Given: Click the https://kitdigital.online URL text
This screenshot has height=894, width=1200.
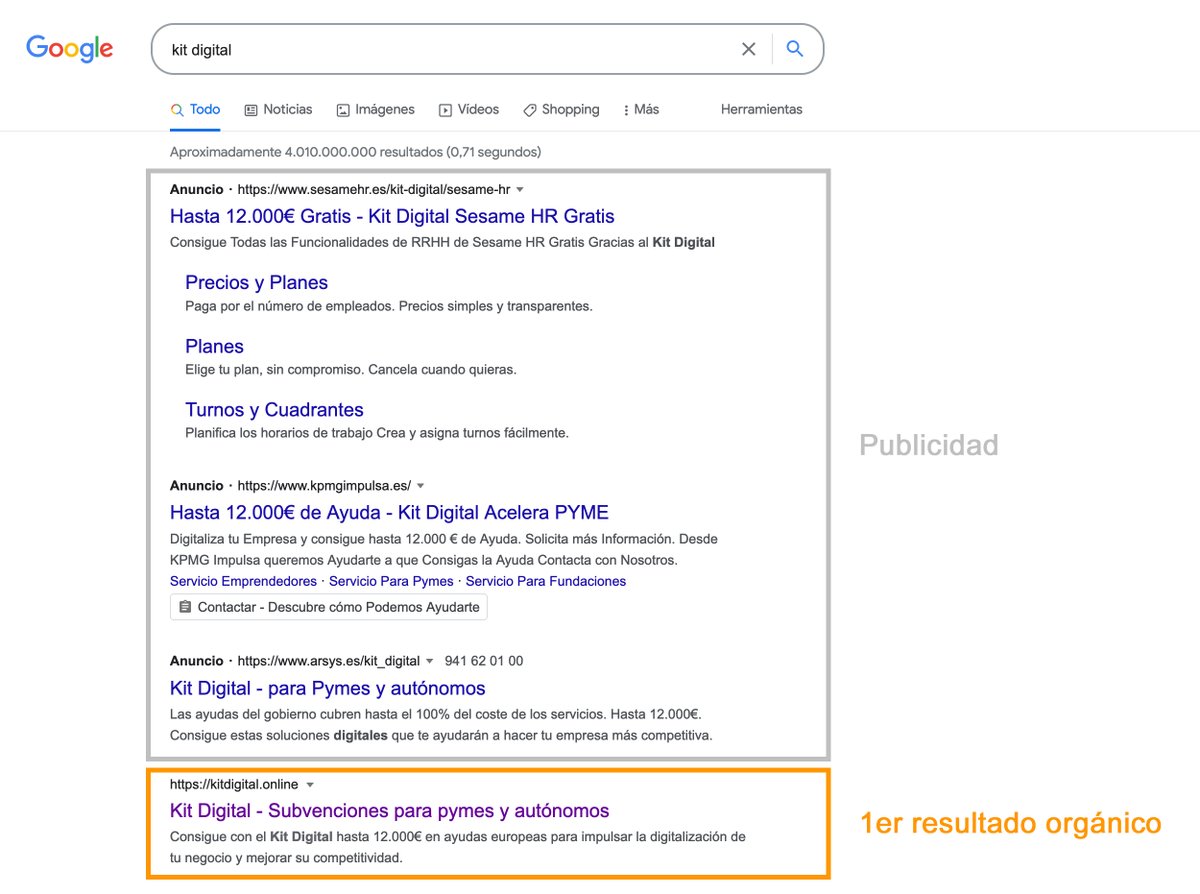Looking at the screenshot, I should (234, 785).
